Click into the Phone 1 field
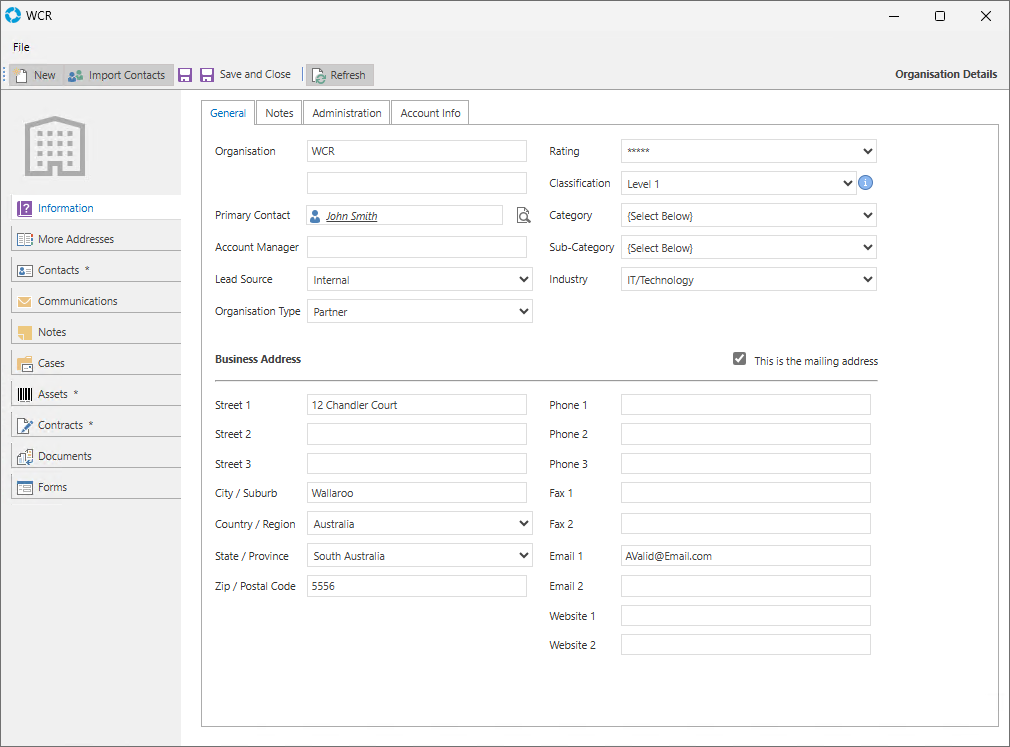Screen dimensions: 1010x747 pyautogui.click(x=745, y=405)
